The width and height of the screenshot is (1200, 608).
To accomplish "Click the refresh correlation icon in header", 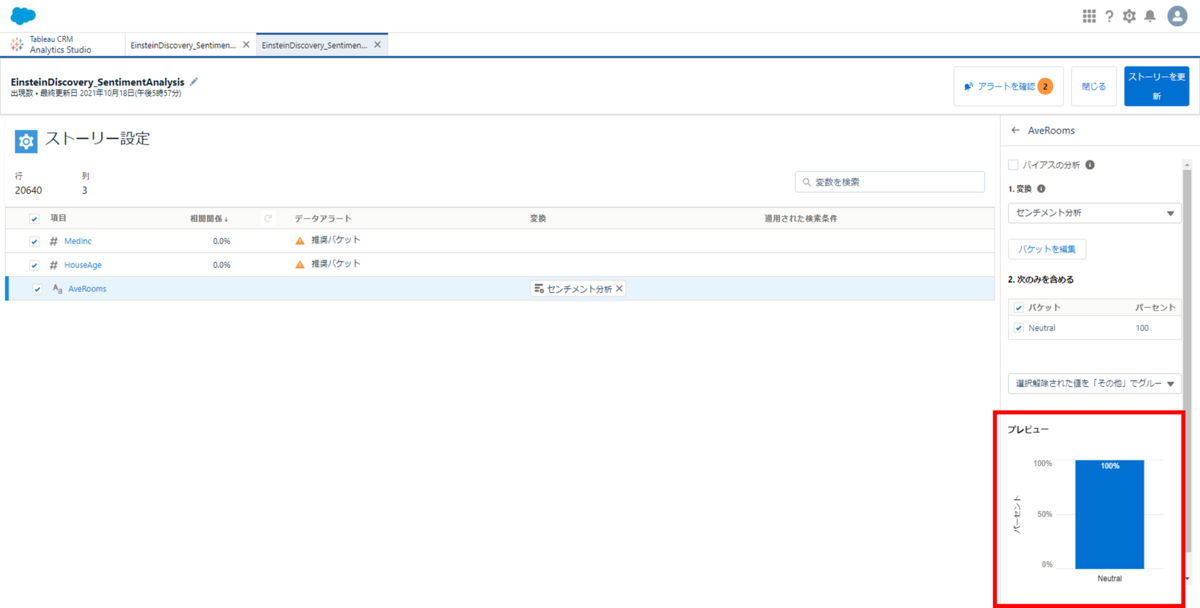I will (x=268, y=218).
